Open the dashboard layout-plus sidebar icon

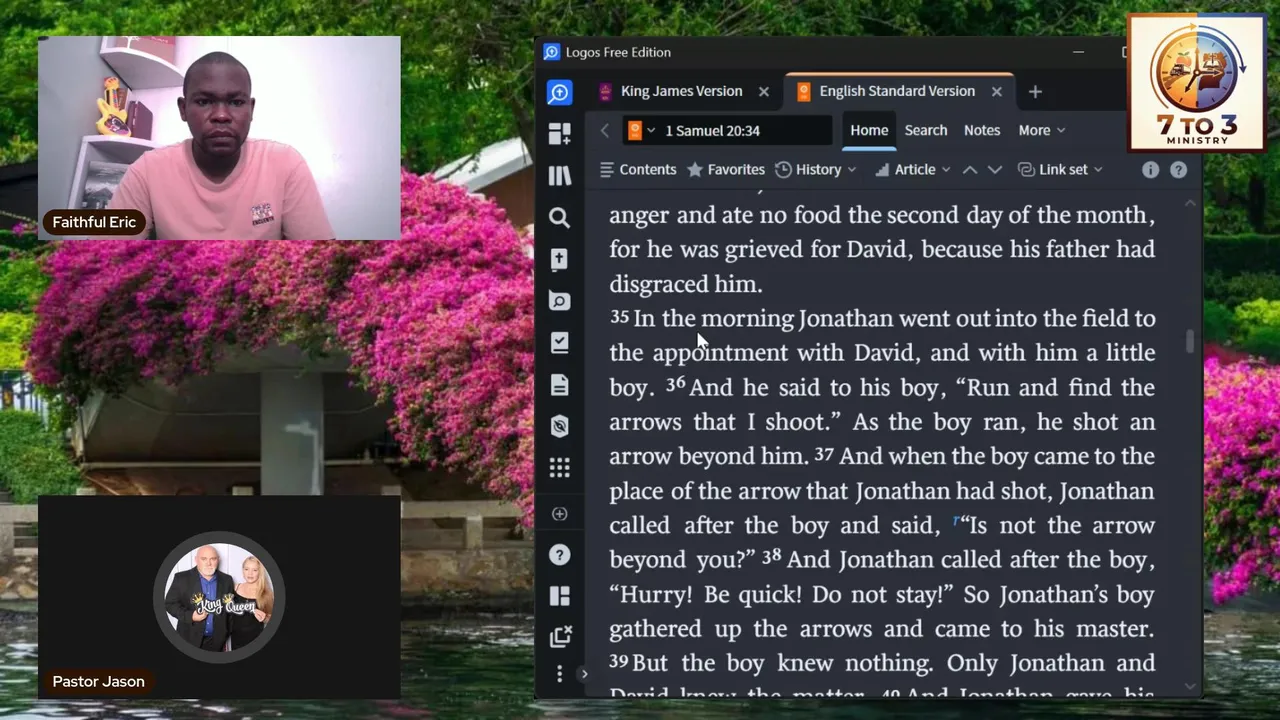point(560,133)
